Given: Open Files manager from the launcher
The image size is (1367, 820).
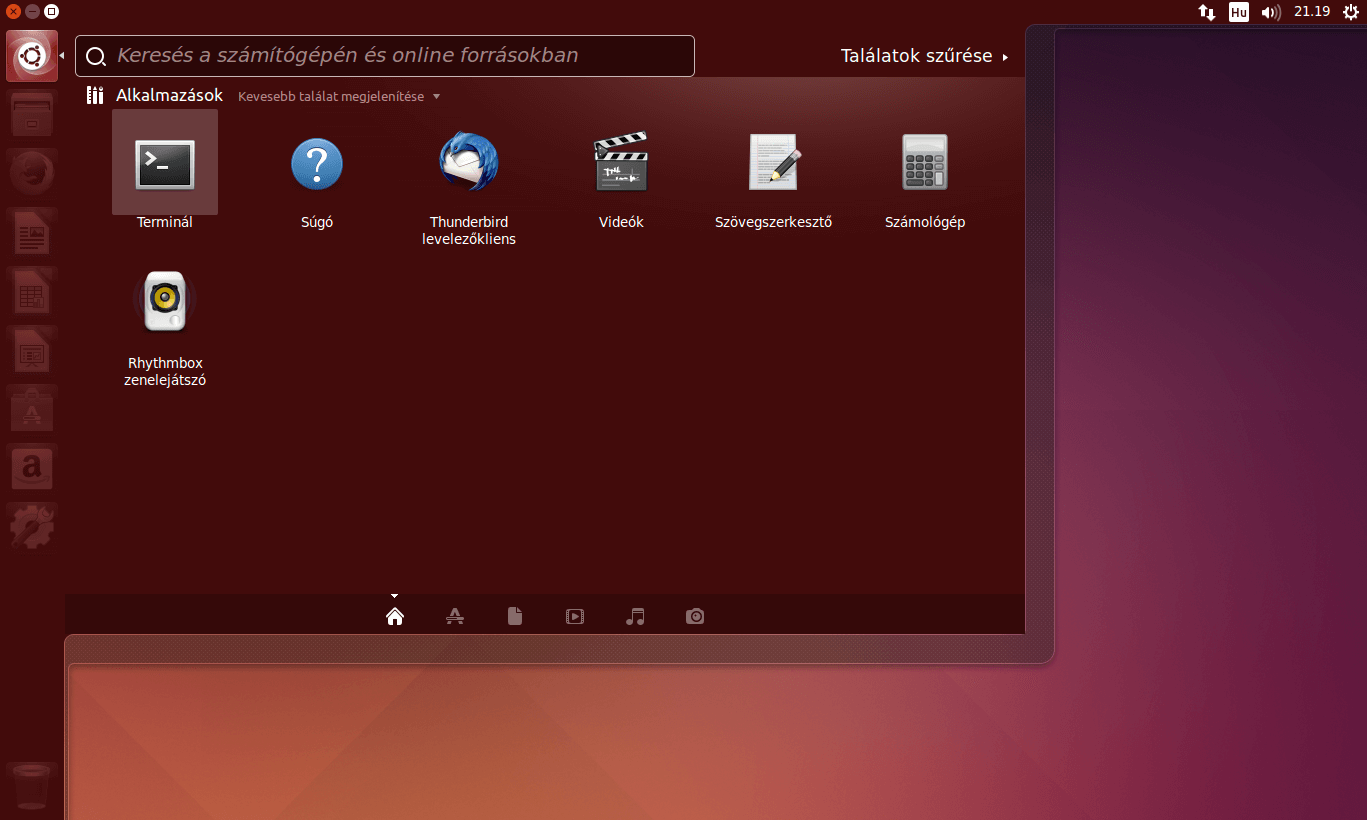Looking at the screenshot, I should pyautogui.click(x=32, y=115).
